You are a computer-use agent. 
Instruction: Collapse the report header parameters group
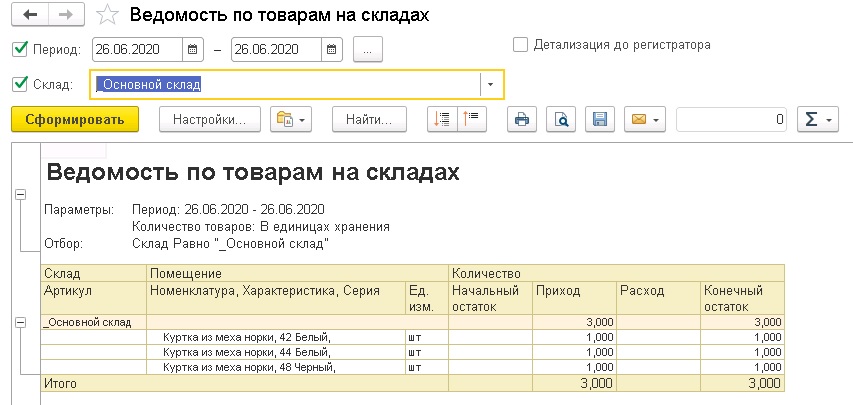point(20,194)
